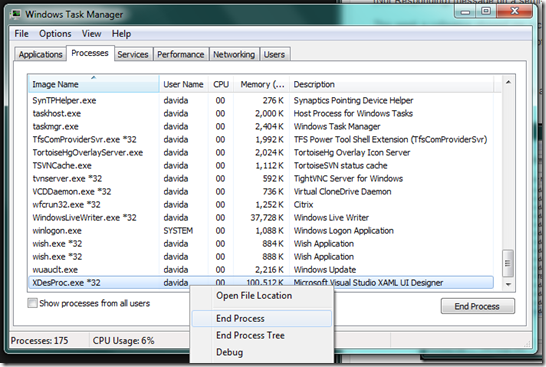Click 'Microsoft Visual Studio XAML UI Designer' description
Image resolution: width=546 pixels, height=367 pixels.
[368, 283]
